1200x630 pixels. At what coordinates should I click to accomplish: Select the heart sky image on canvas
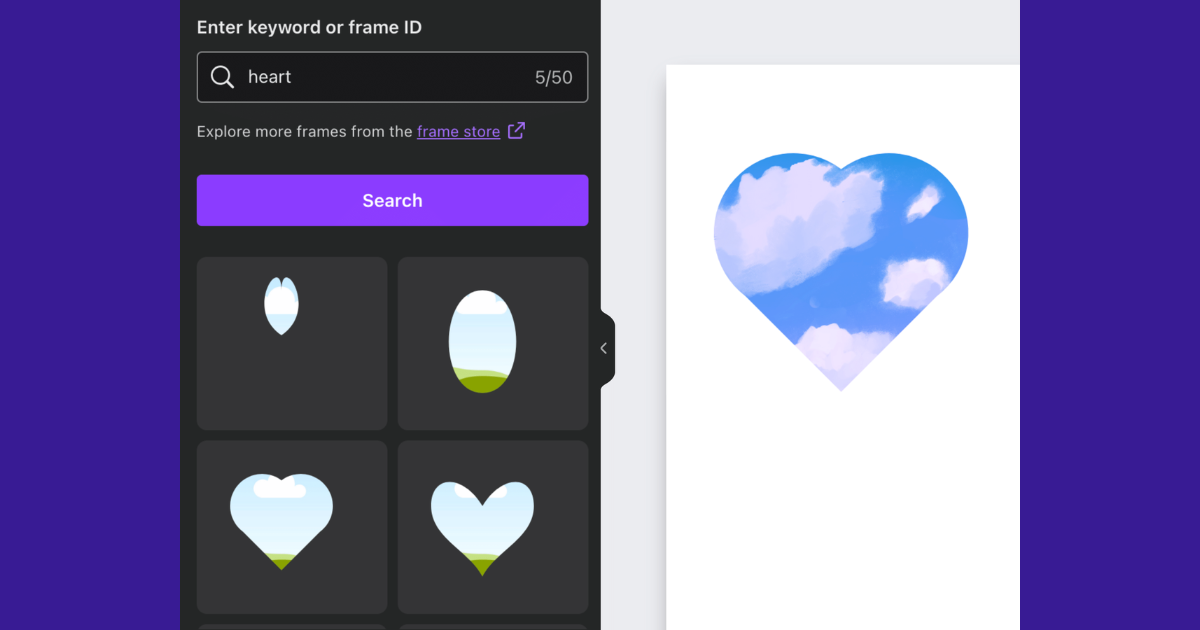point(841,271)
